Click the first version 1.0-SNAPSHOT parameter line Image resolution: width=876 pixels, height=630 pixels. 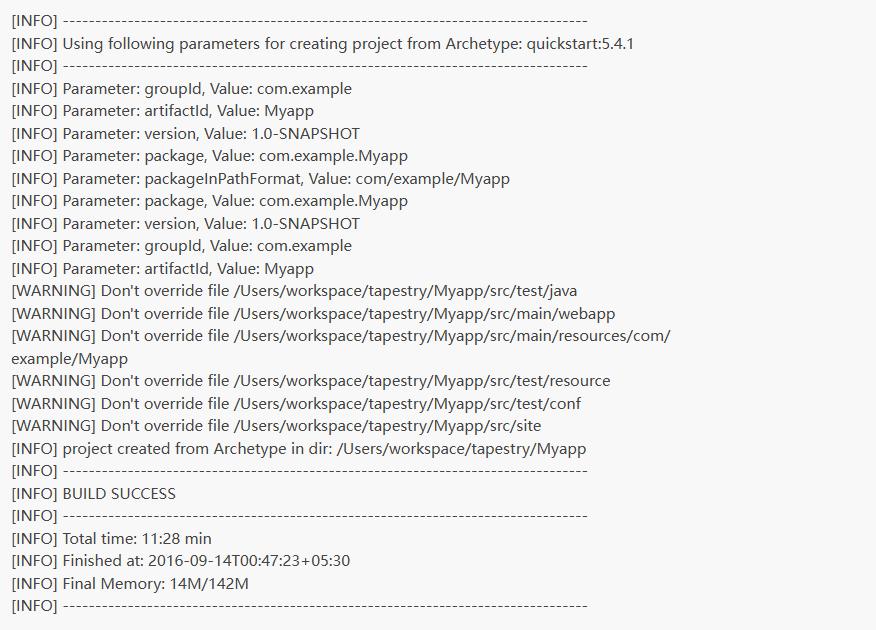[185, 133]
